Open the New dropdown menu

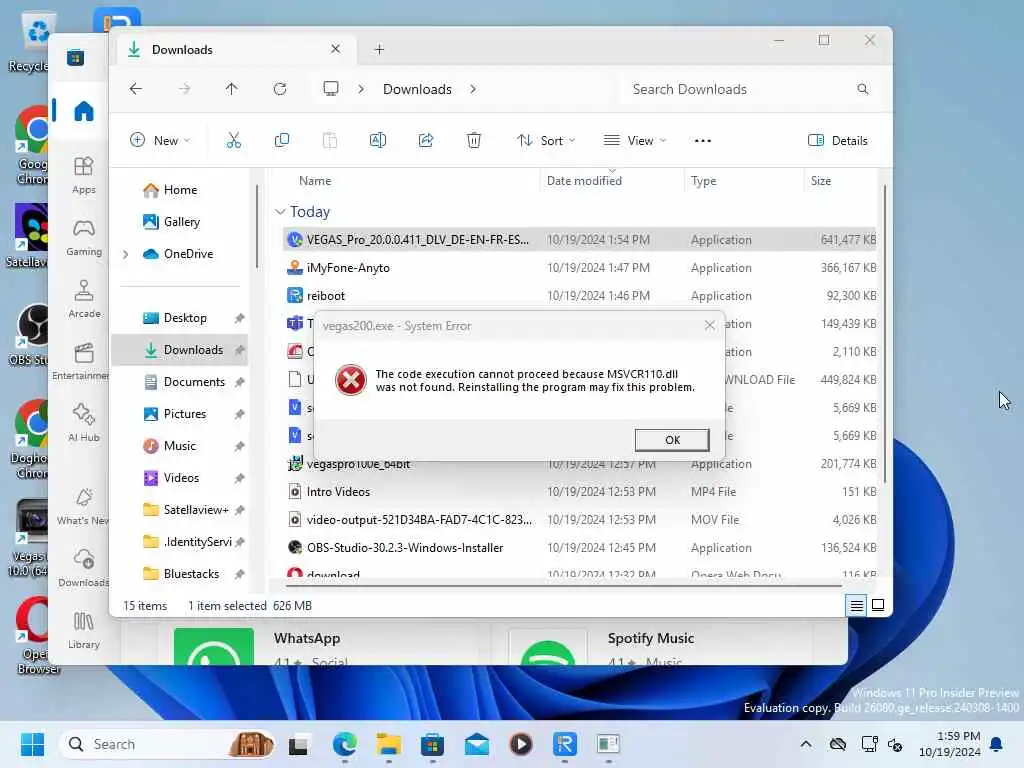160,140
